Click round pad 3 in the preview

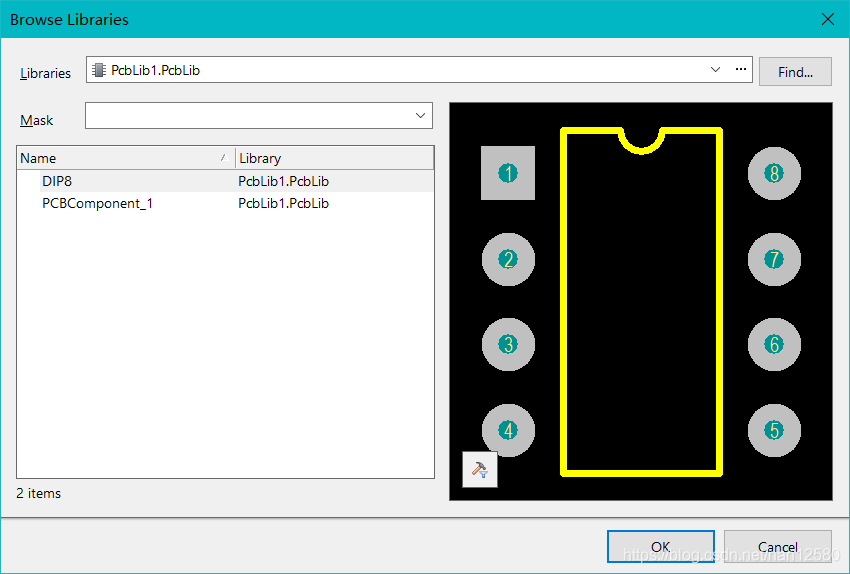click(508, 344)
